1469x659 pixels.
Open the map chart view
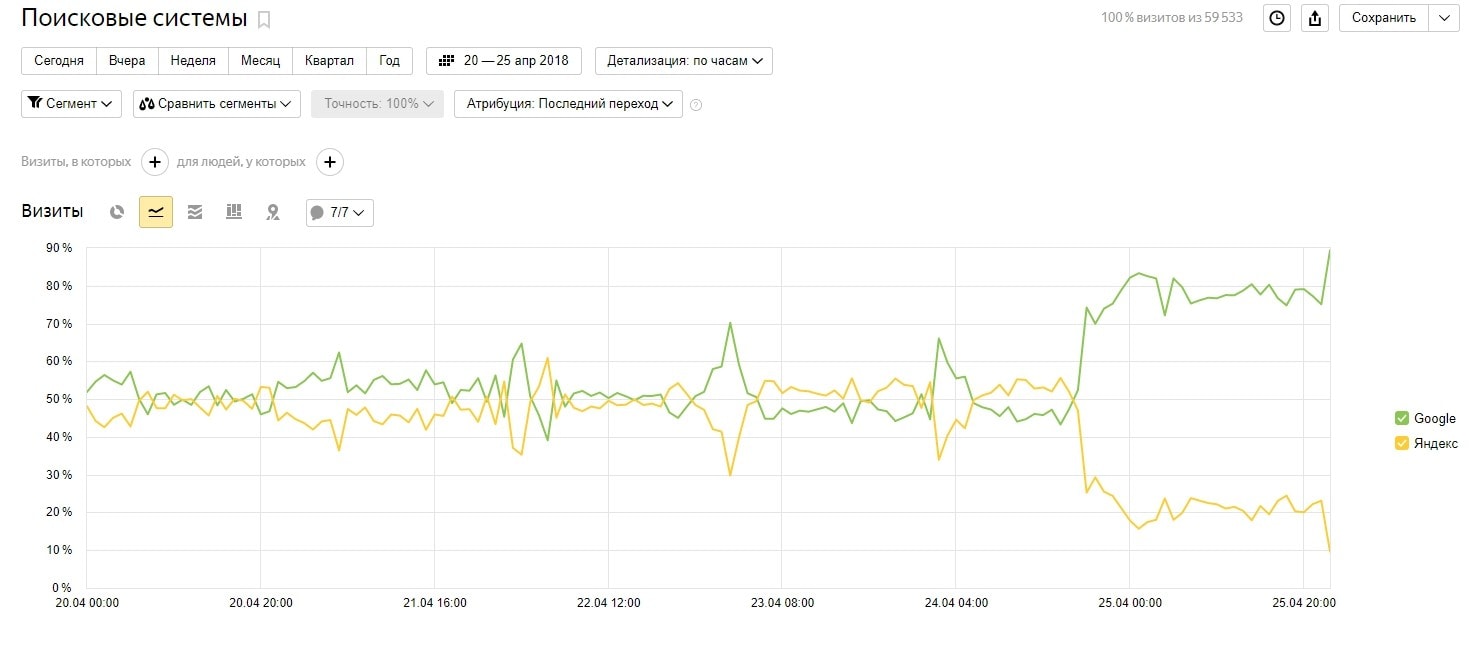[272, 212]
